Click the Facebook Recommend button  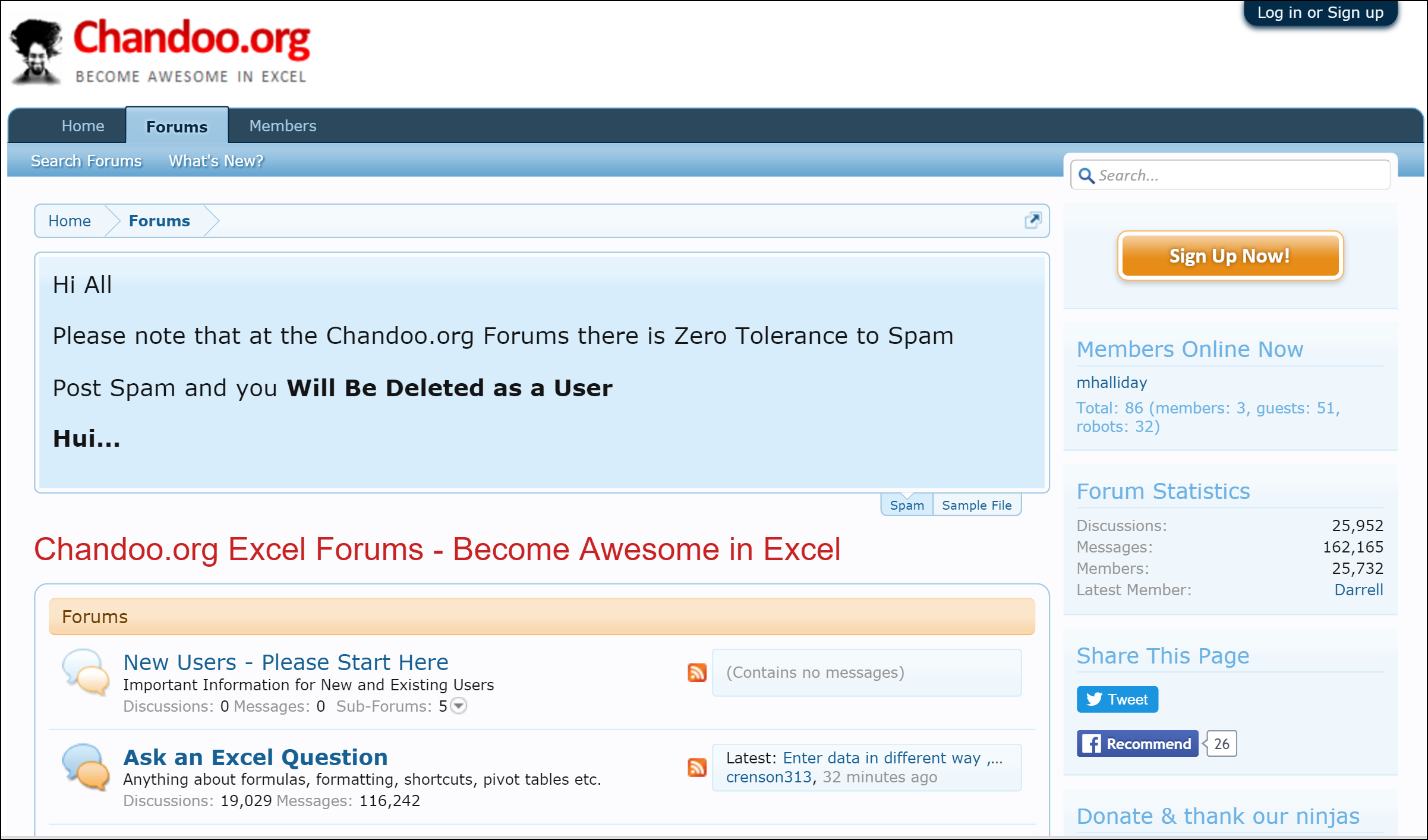click(1137, 744)
